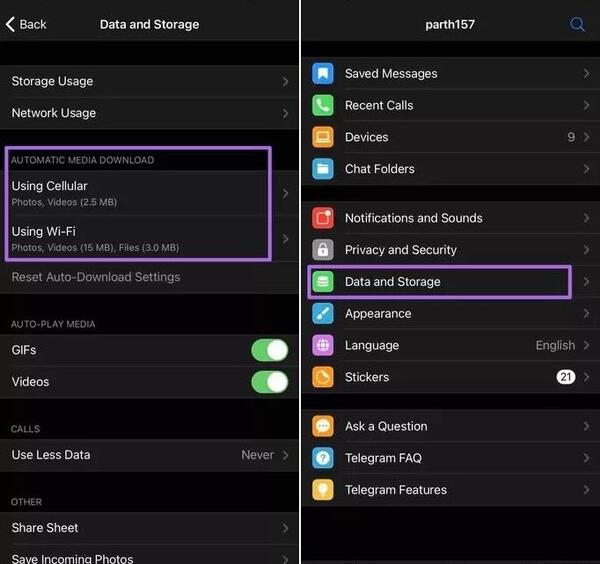The height and width of the screenshot is (564, 600).
Task: Open Storage Usage settings
Action: coord(149,81)
